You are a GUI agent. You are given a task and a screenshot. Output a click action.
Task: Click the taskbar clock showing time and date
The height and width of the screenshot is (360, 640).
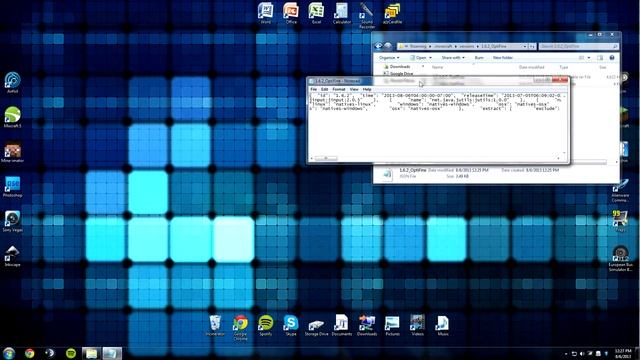coord(623,353)
